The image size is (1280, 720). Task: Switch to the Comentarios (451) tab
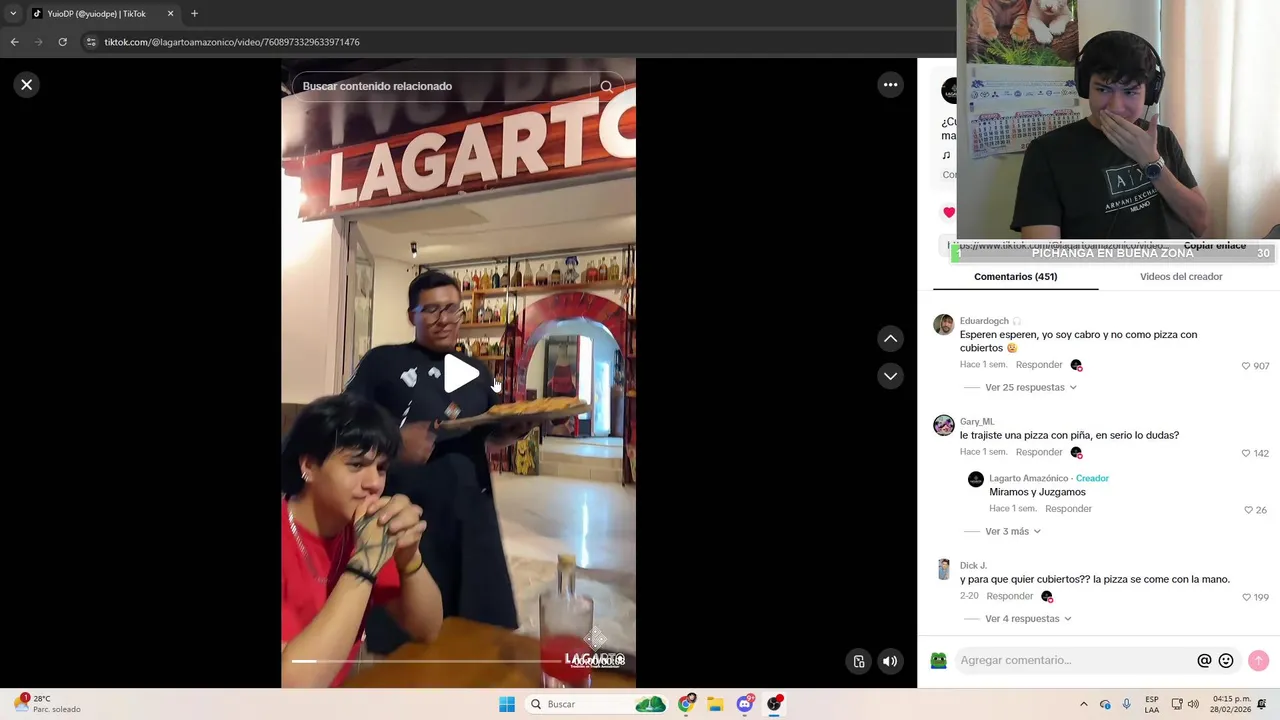(1015, 277)
